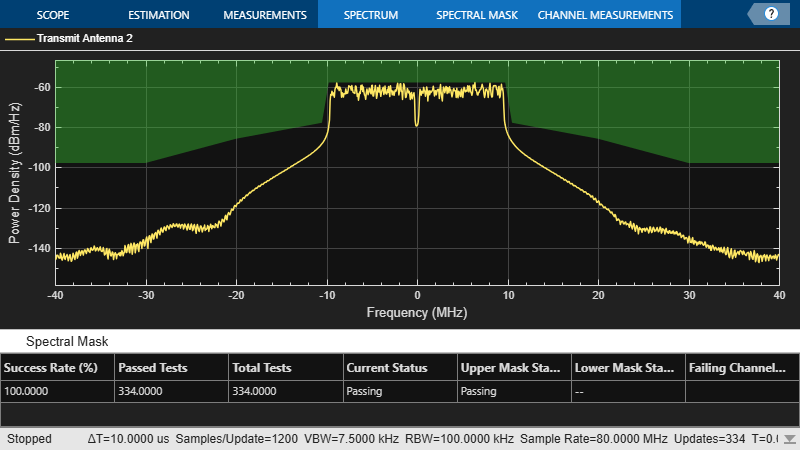The image size is (800, 450).
Task: Click the Upper Mask Status column header
Action: click(x=512, y=367)
